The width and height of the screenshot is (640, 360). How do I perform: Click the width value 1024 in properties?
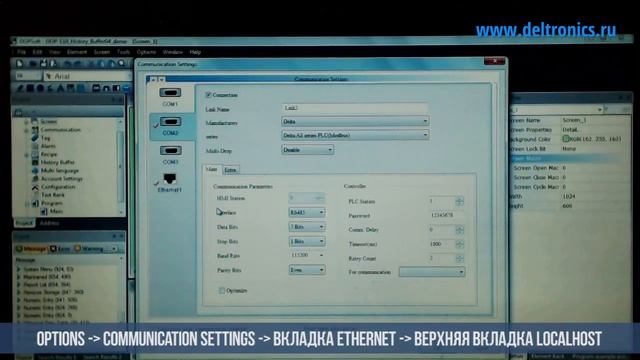pos(569,196)
